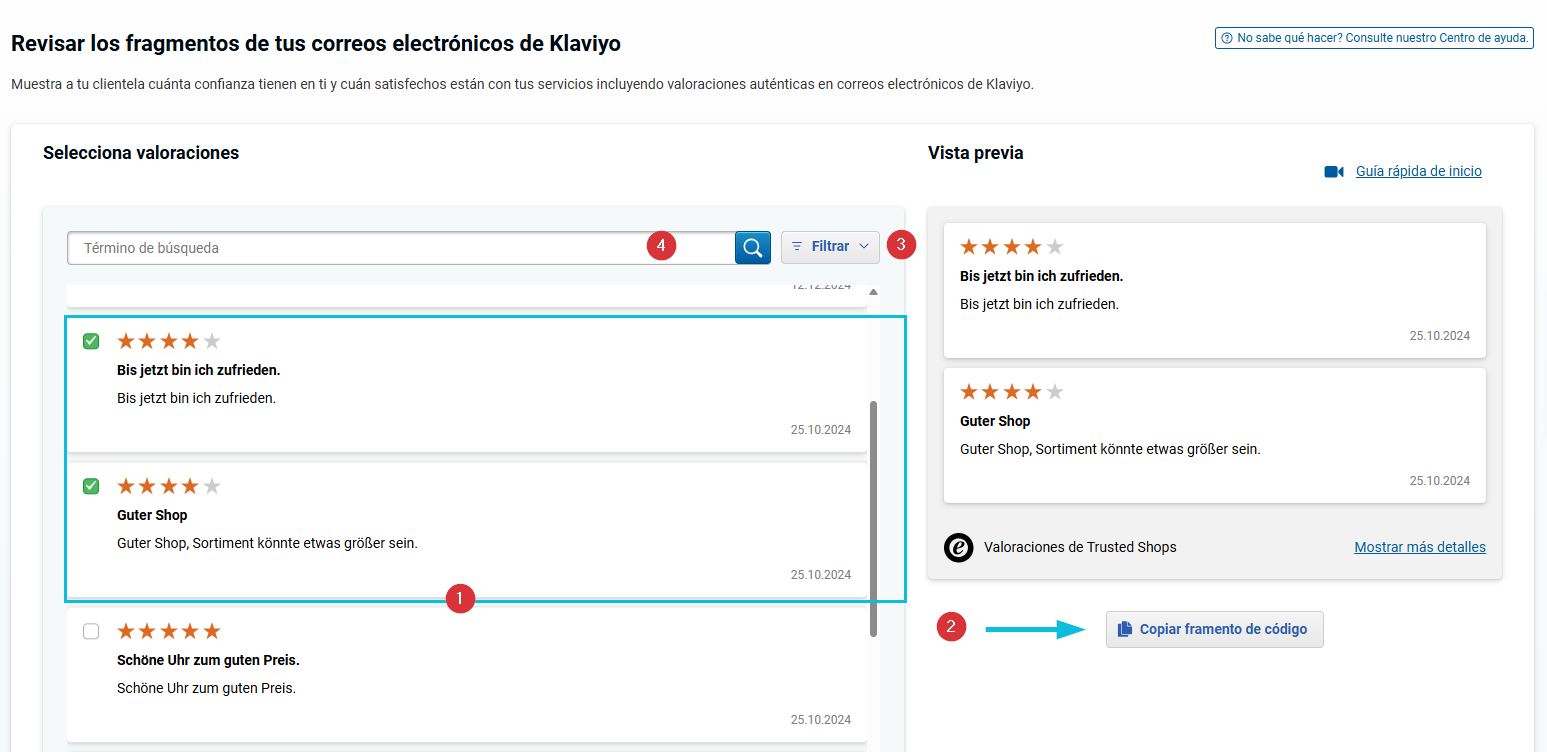Open "Guía rápida de inicio" link
Image resolution: width=1547 pixels, height=752 pixels.
pyautogui.click(x=1418, y=172)
